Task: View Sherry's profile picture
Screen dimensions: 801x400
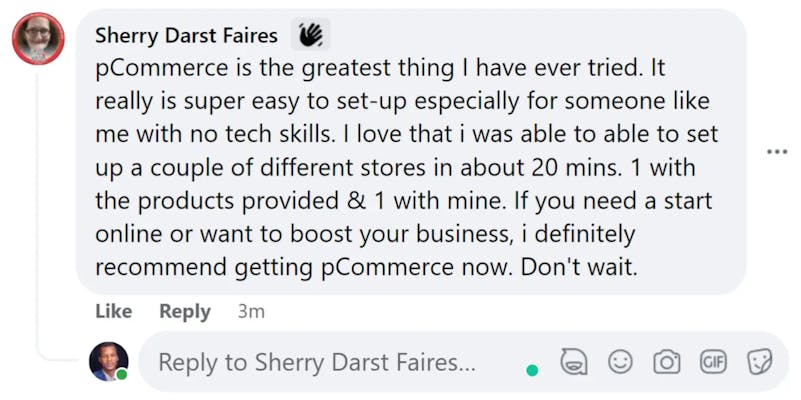Action: pyautogui.click(x=38, y=39)
